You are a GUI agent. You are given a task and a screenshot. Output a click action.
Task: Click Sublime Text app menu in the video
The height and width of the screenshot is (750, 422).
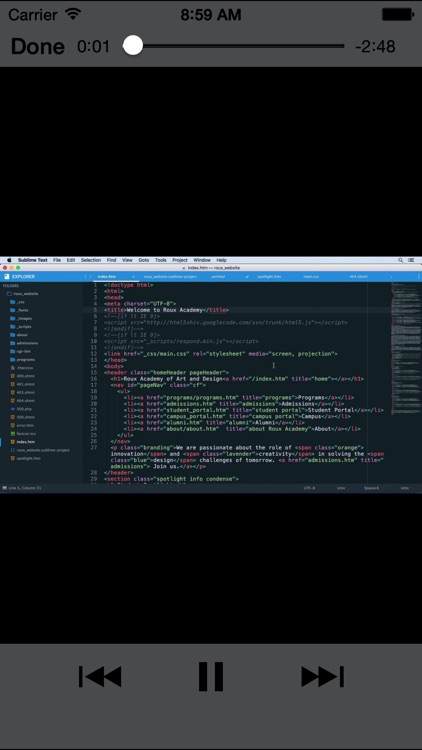[x=33, y=260]
